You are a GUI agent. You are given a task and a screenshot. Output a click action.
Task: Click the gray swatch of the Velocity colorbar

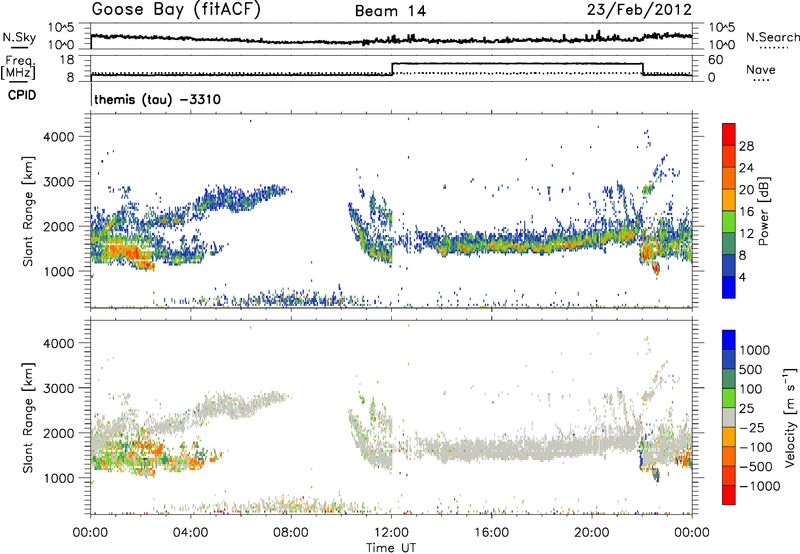tap(729, 418)
